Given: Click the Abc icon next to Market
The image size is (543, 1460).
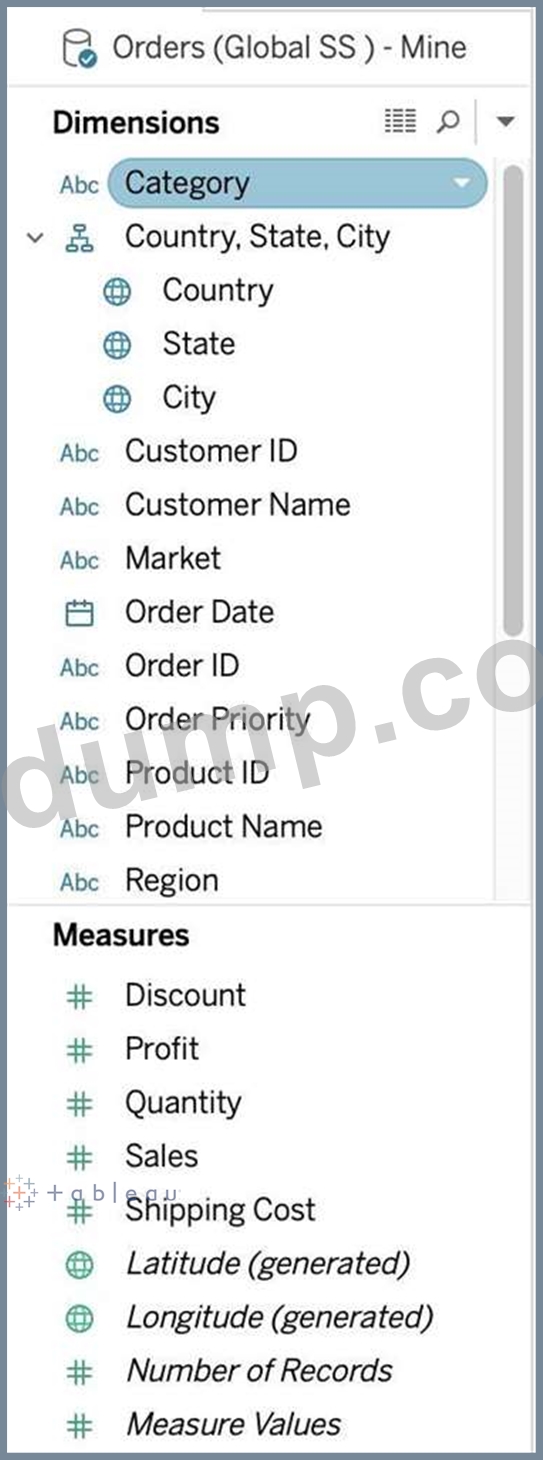Looking at the screenshot, I should pos(79,560).
